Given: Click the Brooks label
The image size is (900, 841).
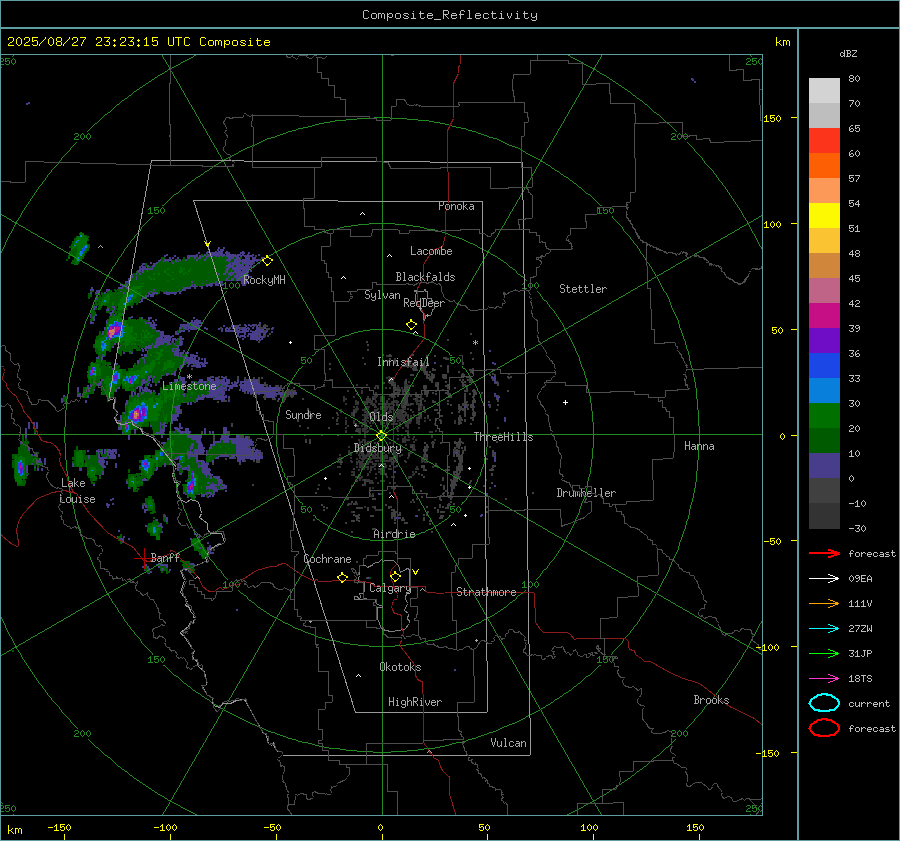Looking at the screenshot, I should [711, 700].
